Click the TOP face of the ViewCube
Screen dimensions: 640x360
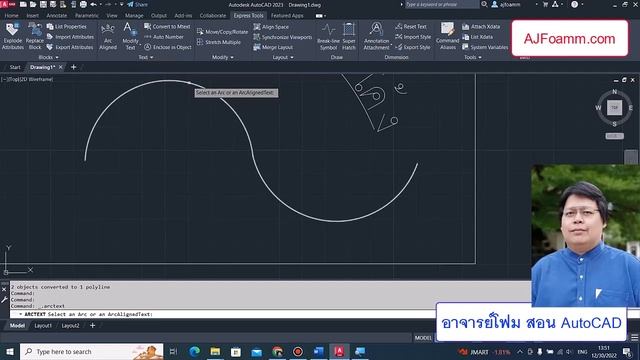coord(615,108)
